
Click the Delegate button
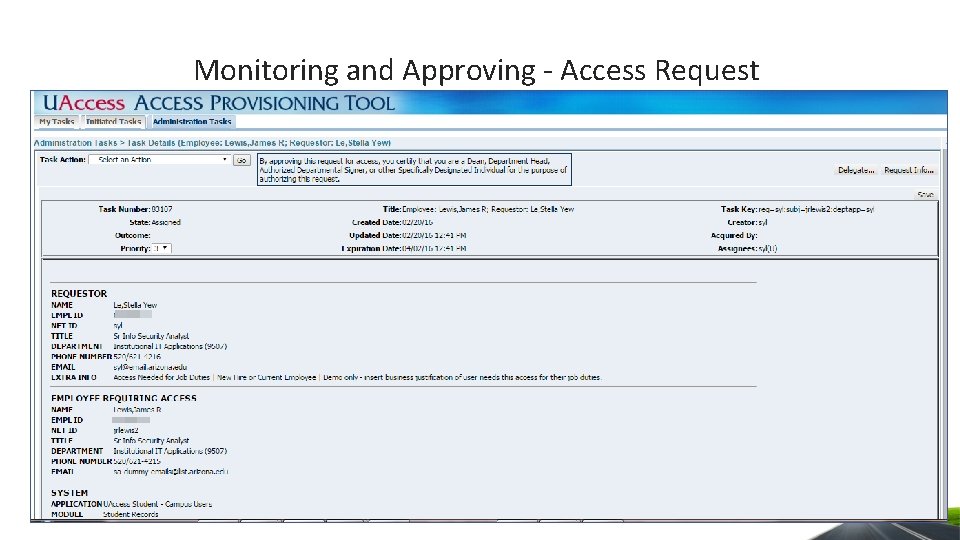856,170
